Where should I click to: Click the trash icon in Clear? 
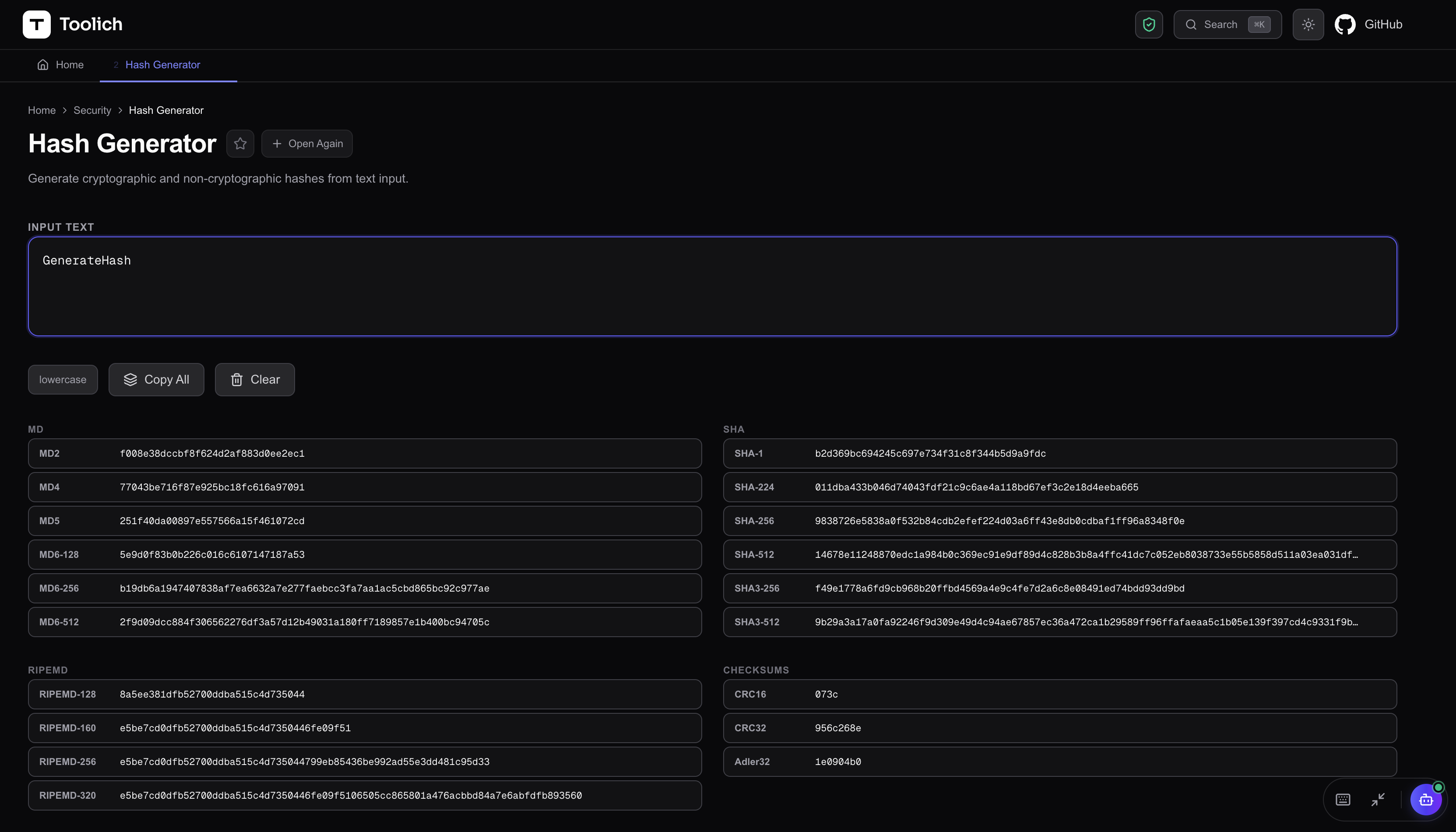coord(236,379)
